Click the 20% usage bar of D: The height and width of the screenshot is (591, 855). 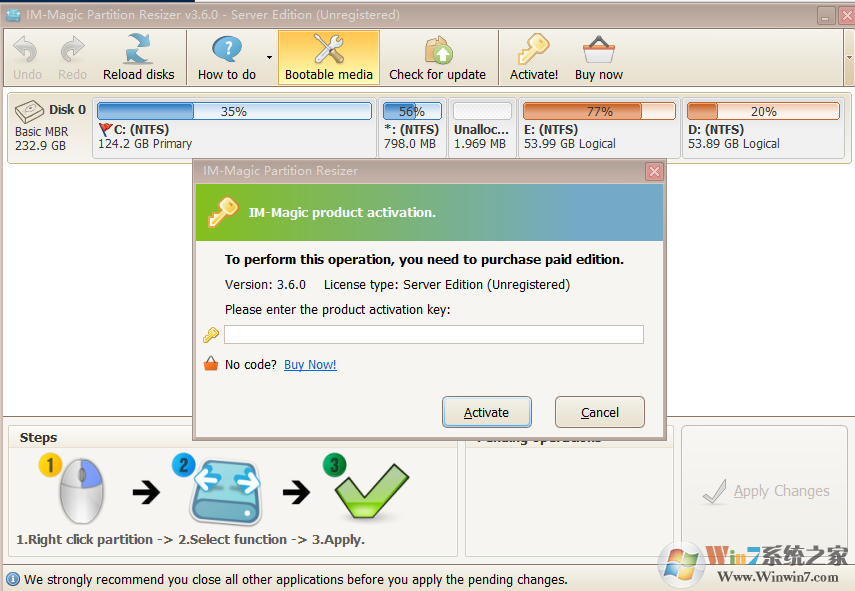click(763, 111)
